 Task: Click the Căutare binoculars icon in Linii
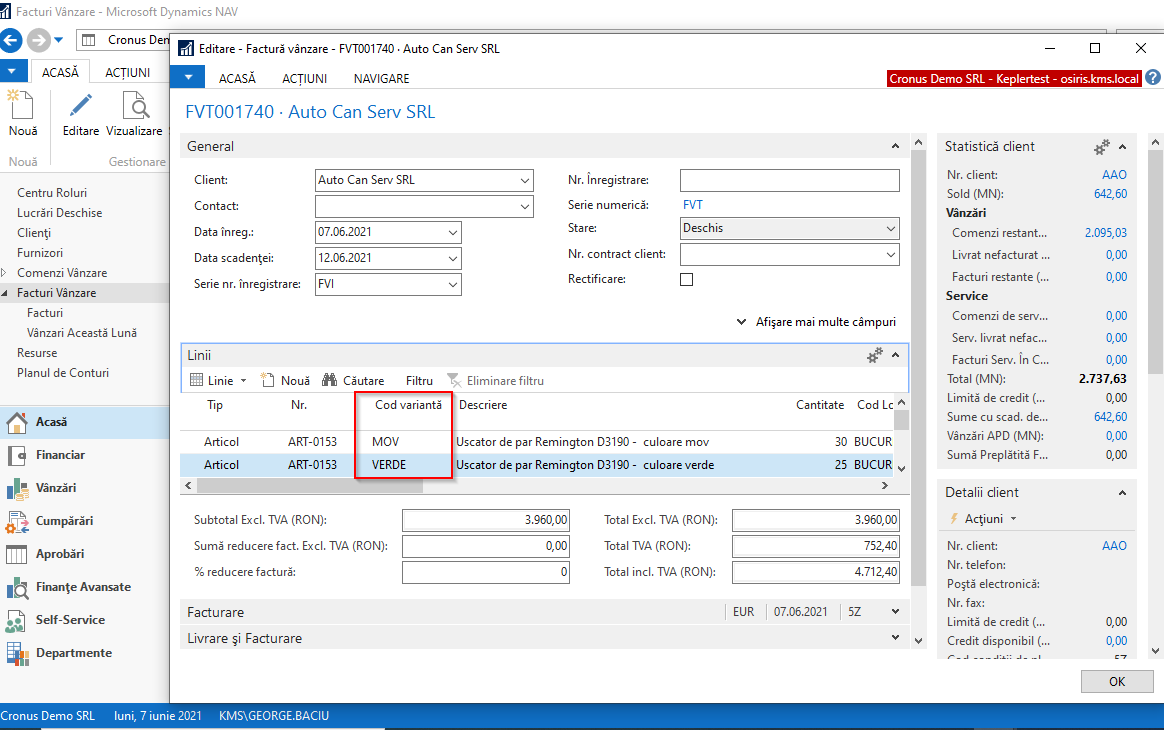(x=329, y=381)
